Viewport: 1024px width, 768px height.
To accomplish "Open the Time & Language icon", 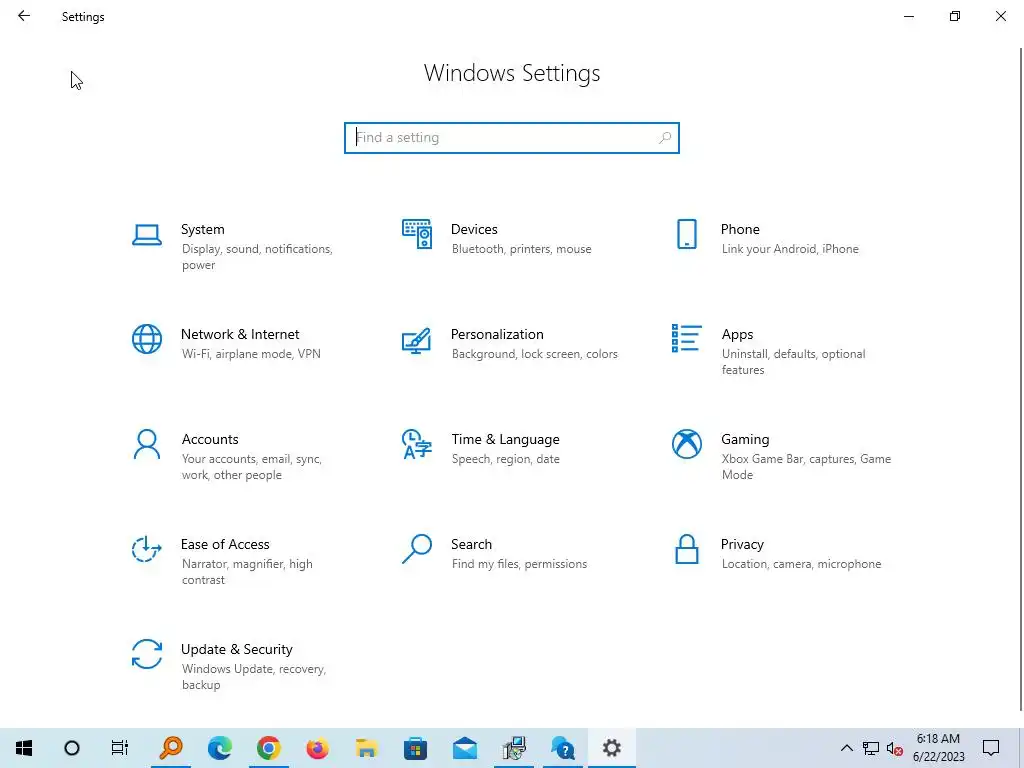I will [x=417, y=444].
